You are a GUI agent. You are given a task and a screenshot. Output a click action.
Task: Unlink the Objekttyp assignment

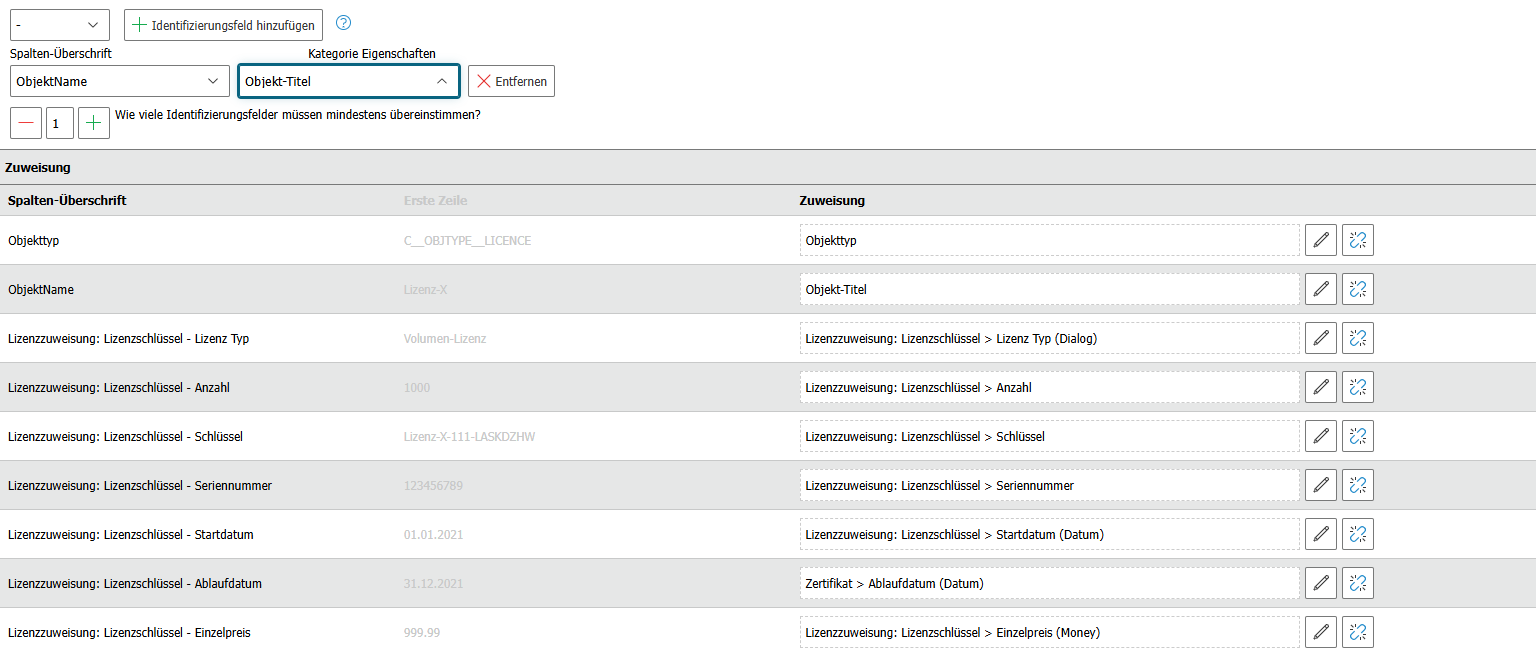point(1358,240)
